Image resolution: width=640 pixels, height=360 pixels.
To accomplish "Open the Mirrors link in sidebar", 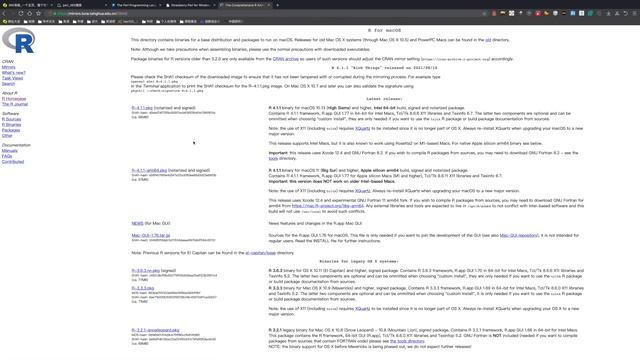I will [9, 67].
